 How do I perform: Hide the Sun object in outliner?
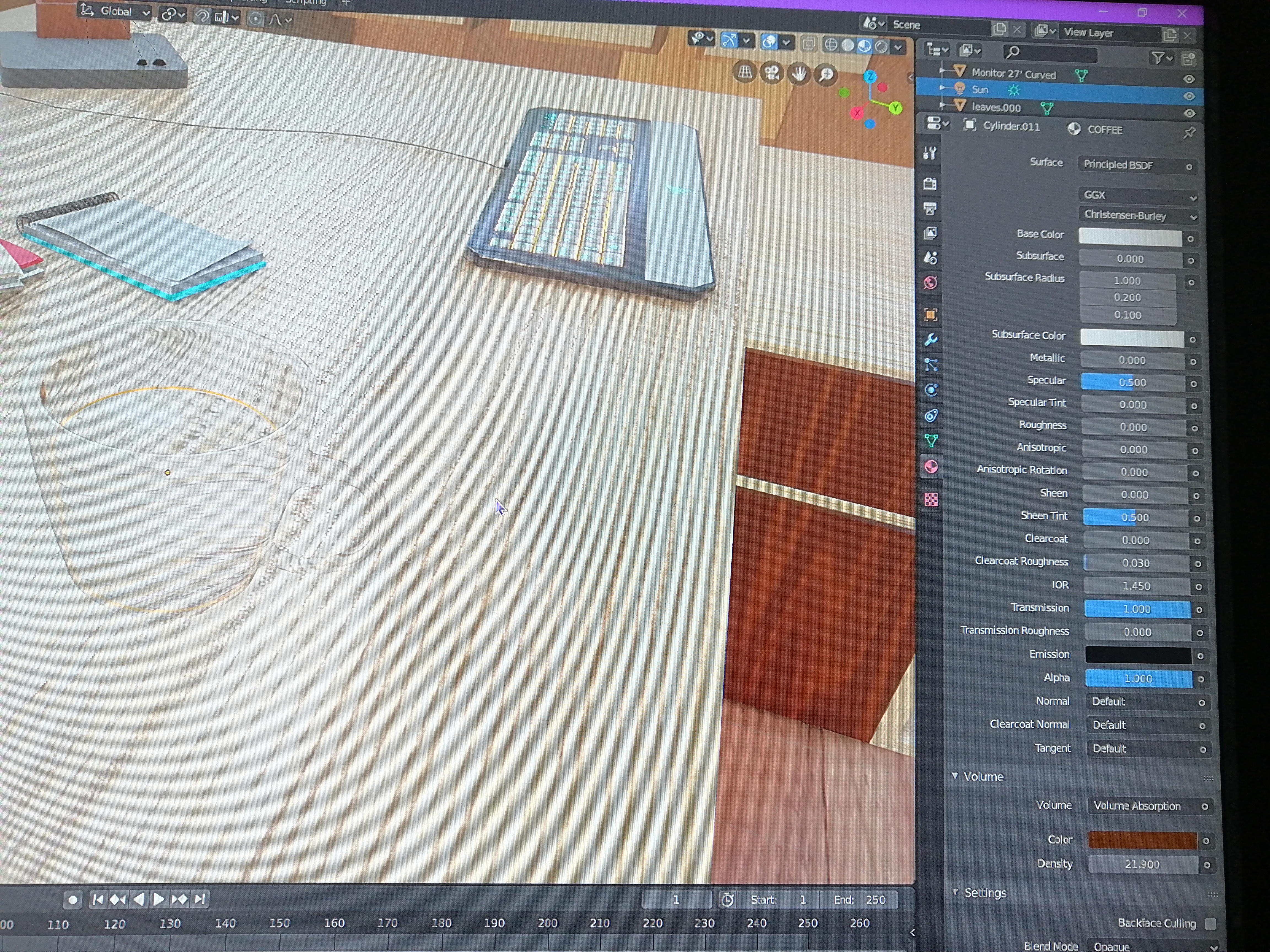pos(1188,96)
